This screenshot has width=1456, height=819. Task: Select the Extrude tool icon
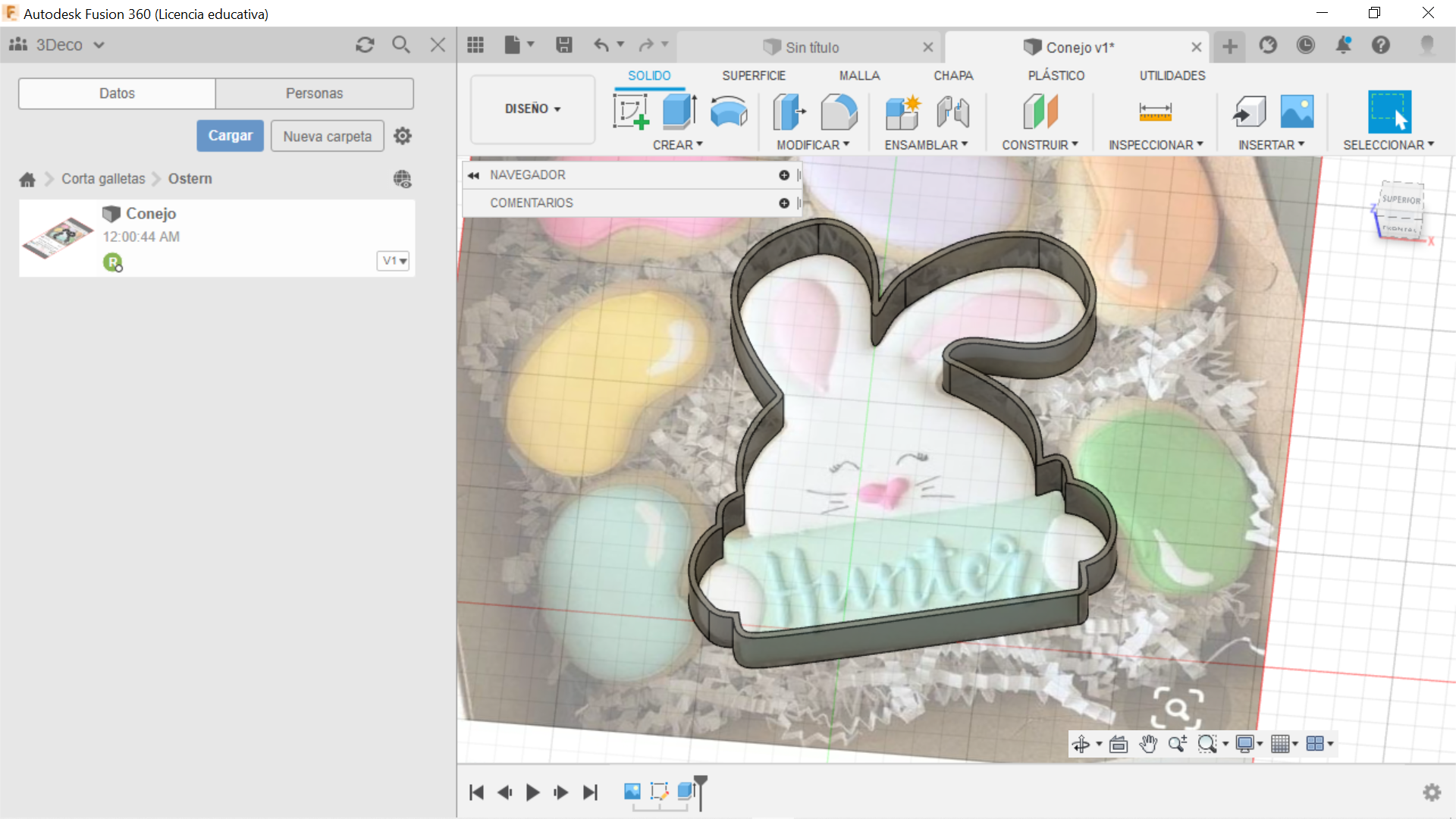(679, 111)
